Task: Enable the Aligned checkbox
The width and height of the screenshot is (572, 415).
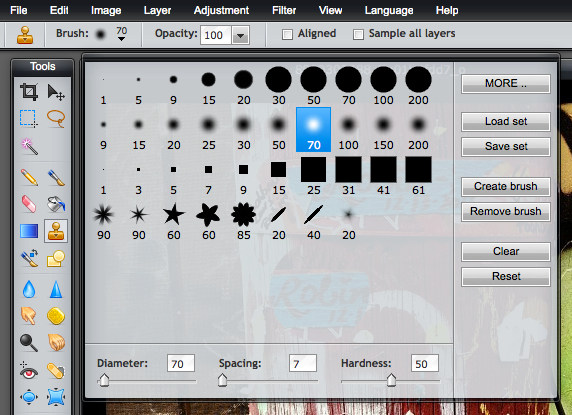Action: point(287,35)
